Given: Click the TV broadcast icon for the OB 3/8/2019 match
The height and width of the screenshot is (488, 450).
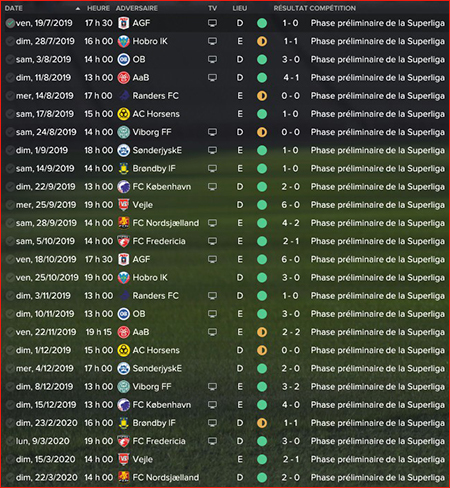Looking at the screenshot, I should tap(212, 59).
